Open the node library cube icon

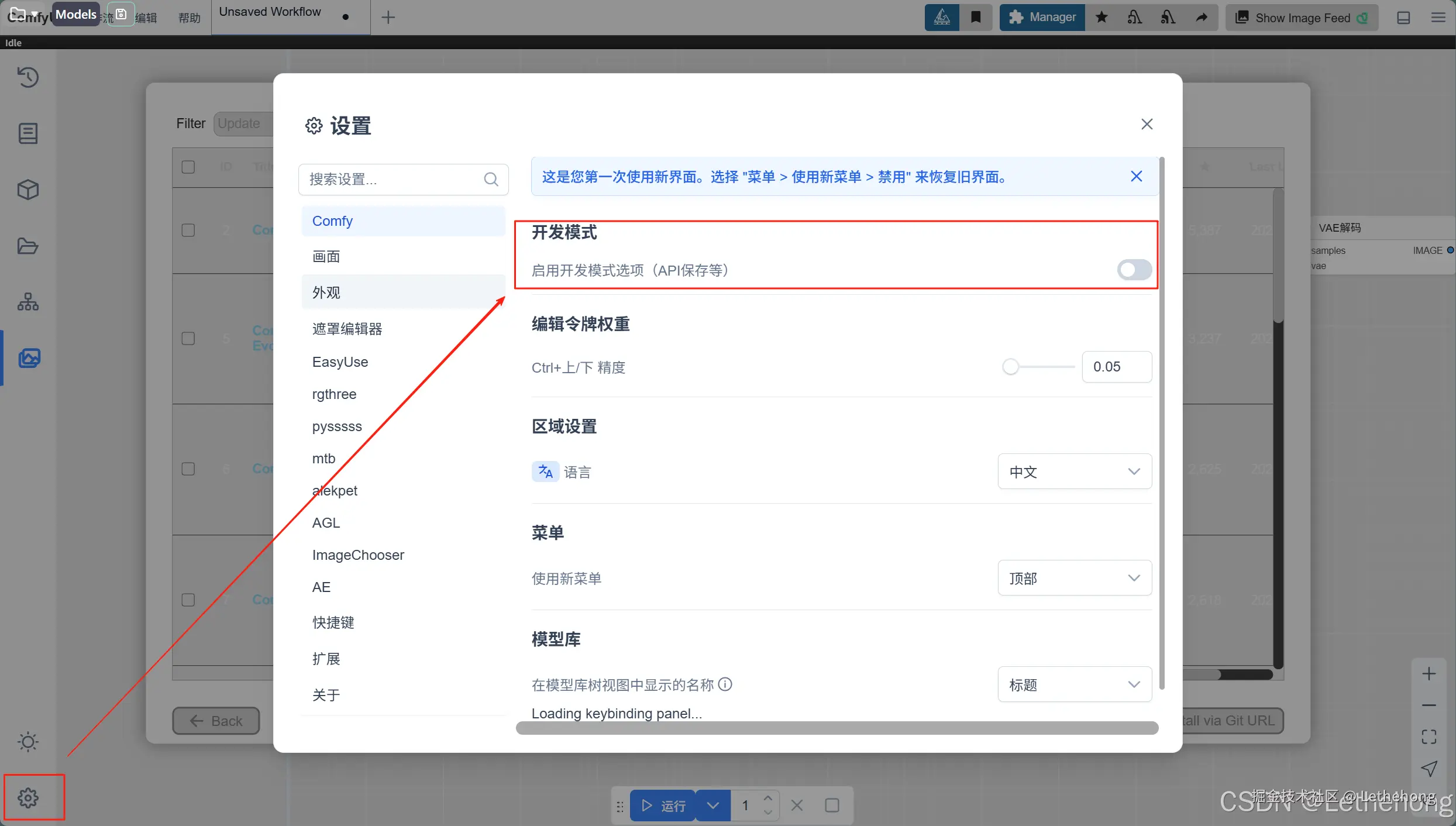(x=27, y=189)
